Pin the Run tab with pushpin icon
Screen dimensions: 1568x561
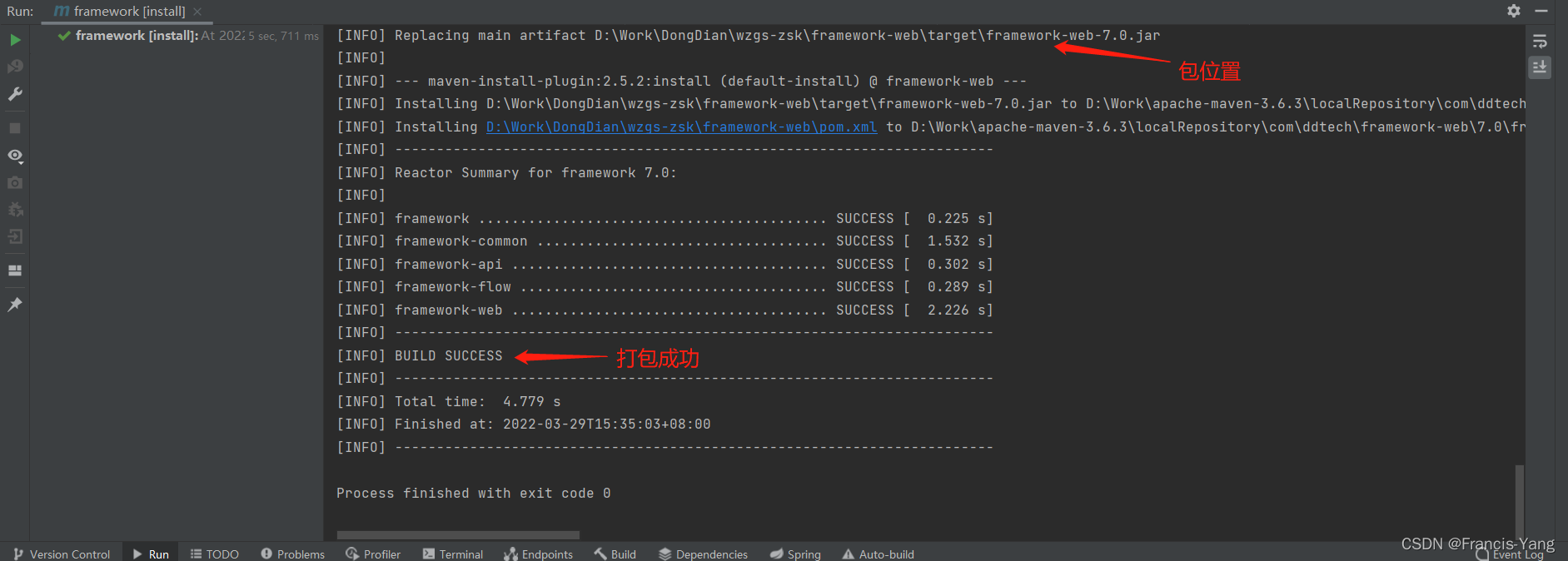pyautogui.click(x=15, y=305)
